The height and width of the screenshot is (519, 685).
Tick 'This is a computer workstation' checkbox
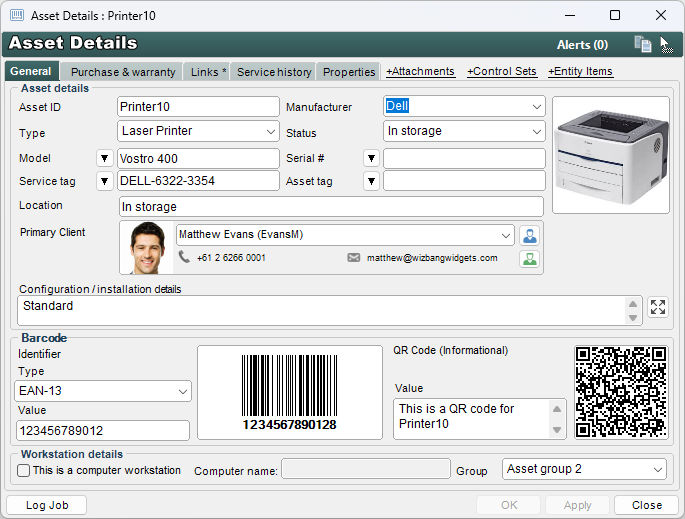[x=24, y=471]
